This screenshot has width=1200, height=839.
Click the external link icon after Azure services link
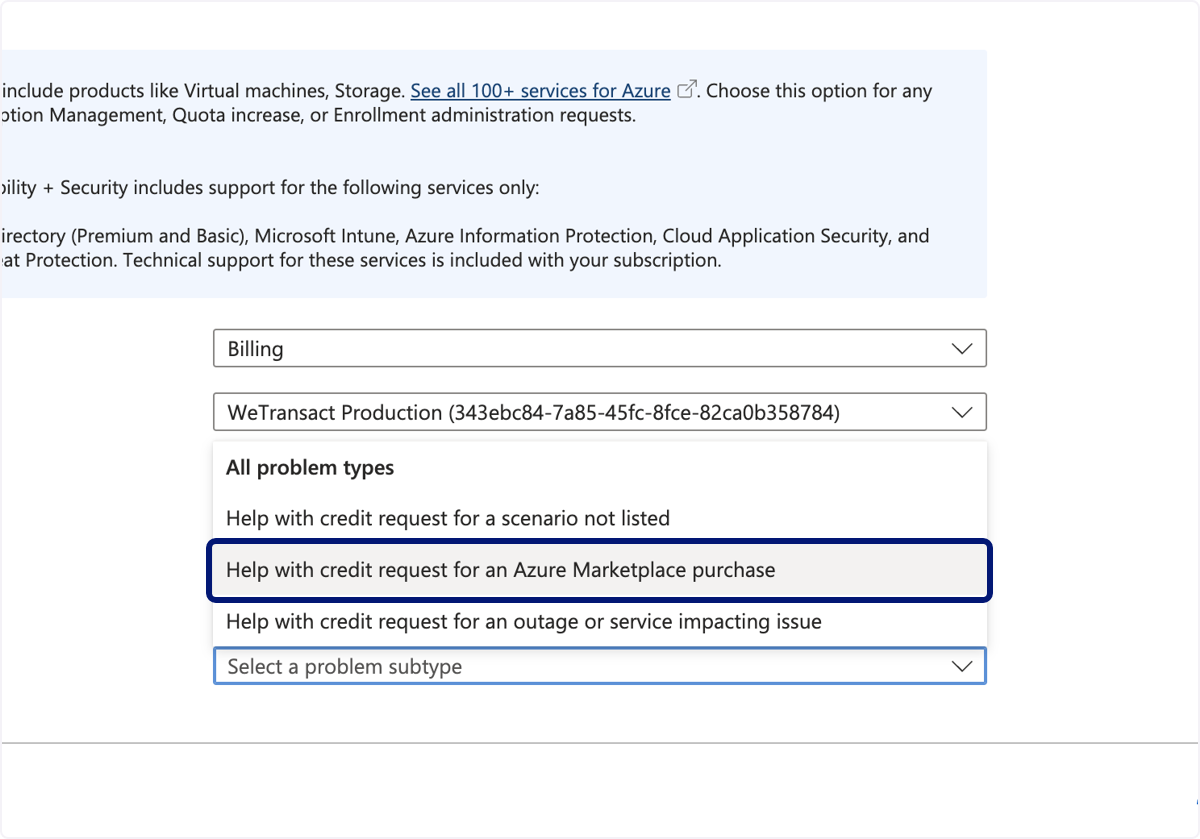pyautogui.click(x=686, y=90)
